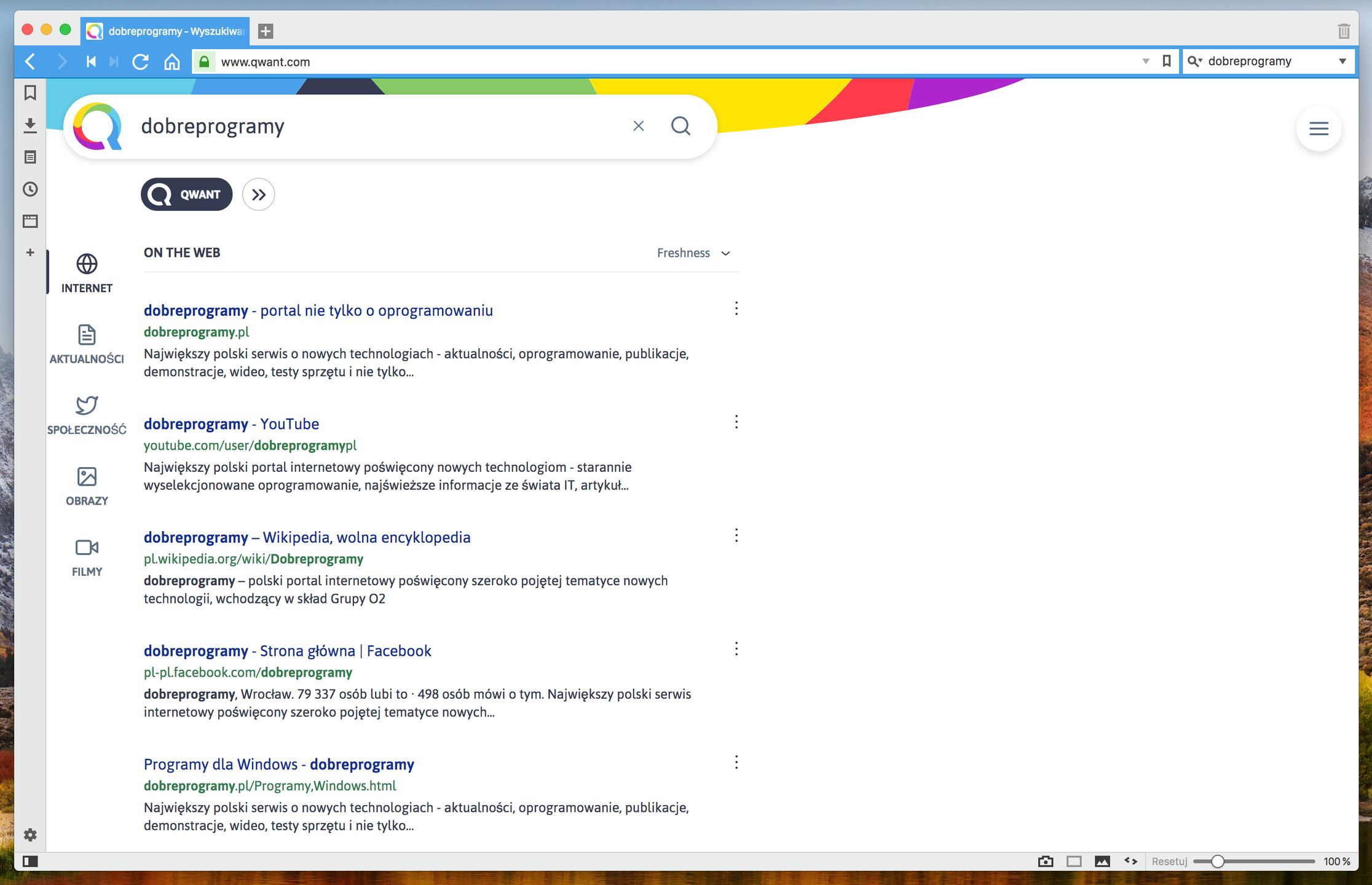The width and height of the screenshot is (1372, 885).
Task: Open the dobreprogramy Wikipedia result link
Action: tap(307, 538)
